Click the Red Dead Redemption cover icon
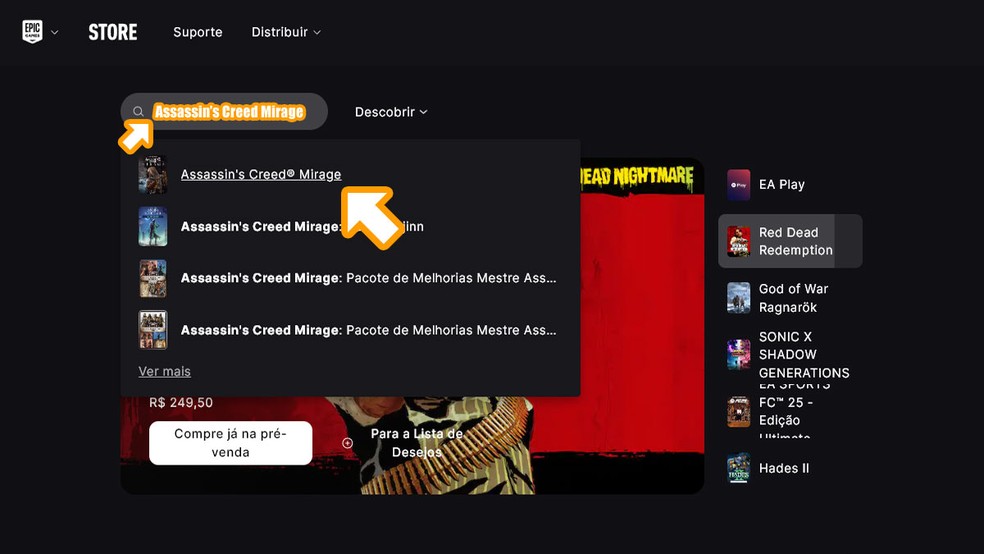The height and width of the screenshot is (554, 984). [739, 241]
